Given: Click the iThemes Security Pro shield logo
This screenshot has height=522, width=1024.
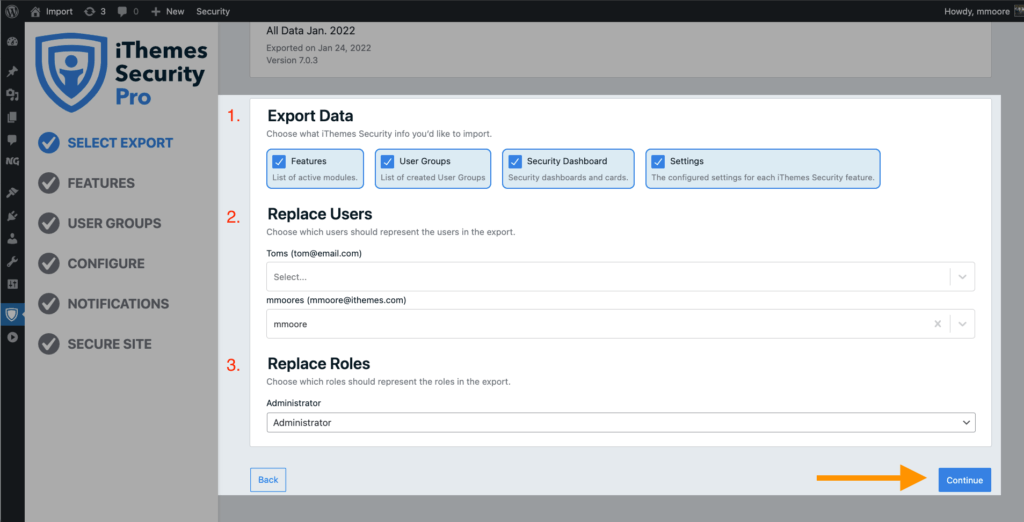Looking at the screenshot, I should click(71, 72).
